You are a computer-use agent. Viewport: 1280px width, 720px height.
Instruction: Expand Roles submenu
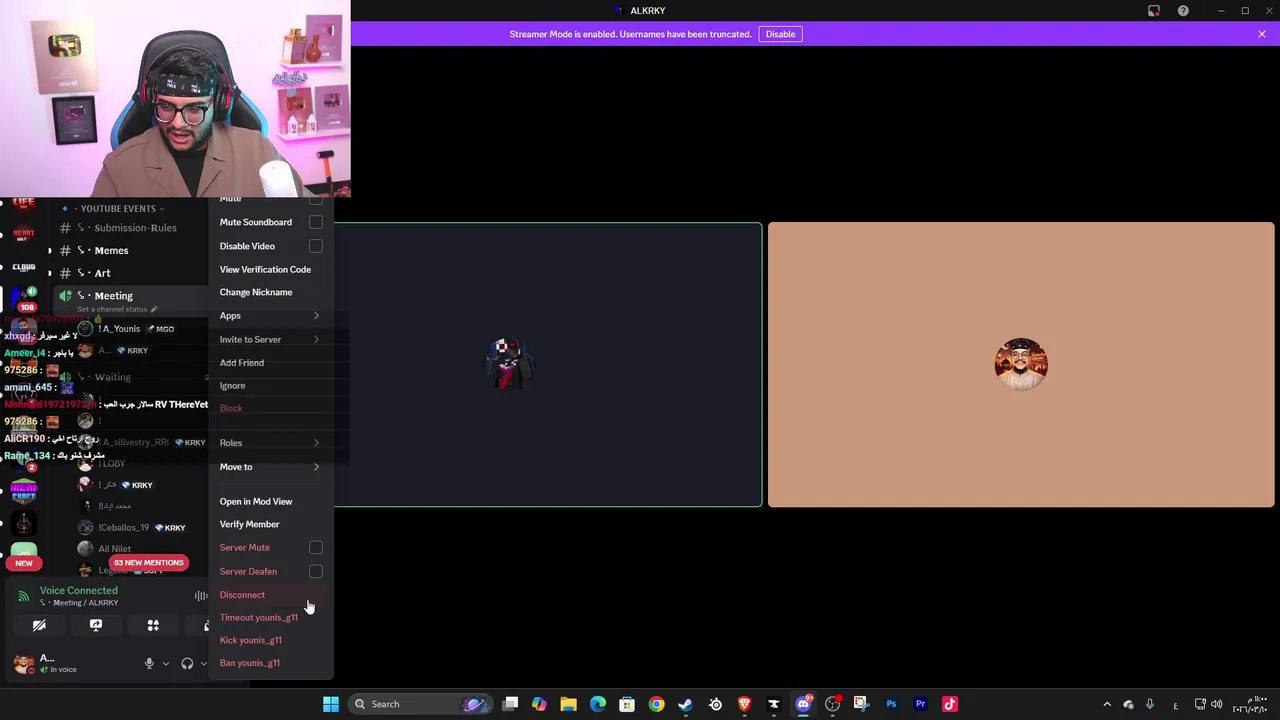(270, 443)
